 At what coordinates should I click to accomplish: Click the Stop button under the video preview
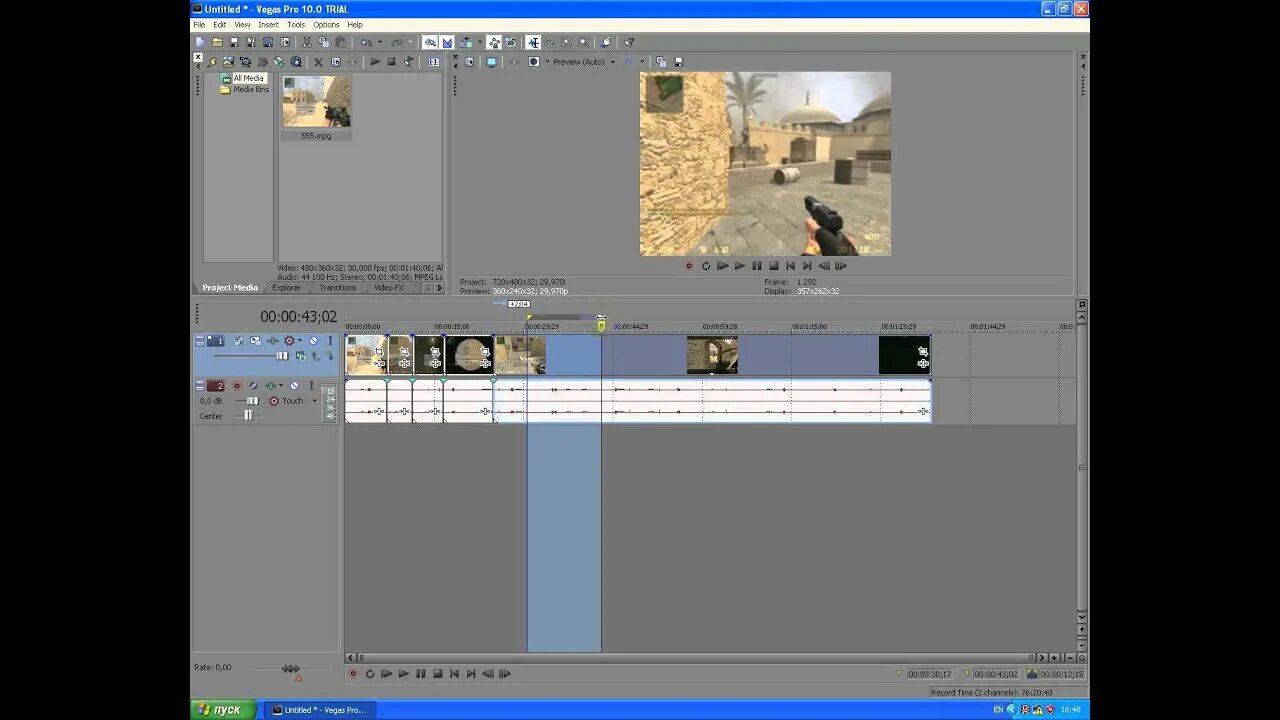coord(773,266)
